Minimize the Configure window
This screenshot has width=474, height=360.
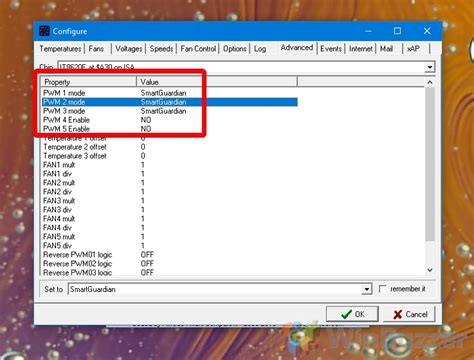pyautogui.click(x=368, y=31)
